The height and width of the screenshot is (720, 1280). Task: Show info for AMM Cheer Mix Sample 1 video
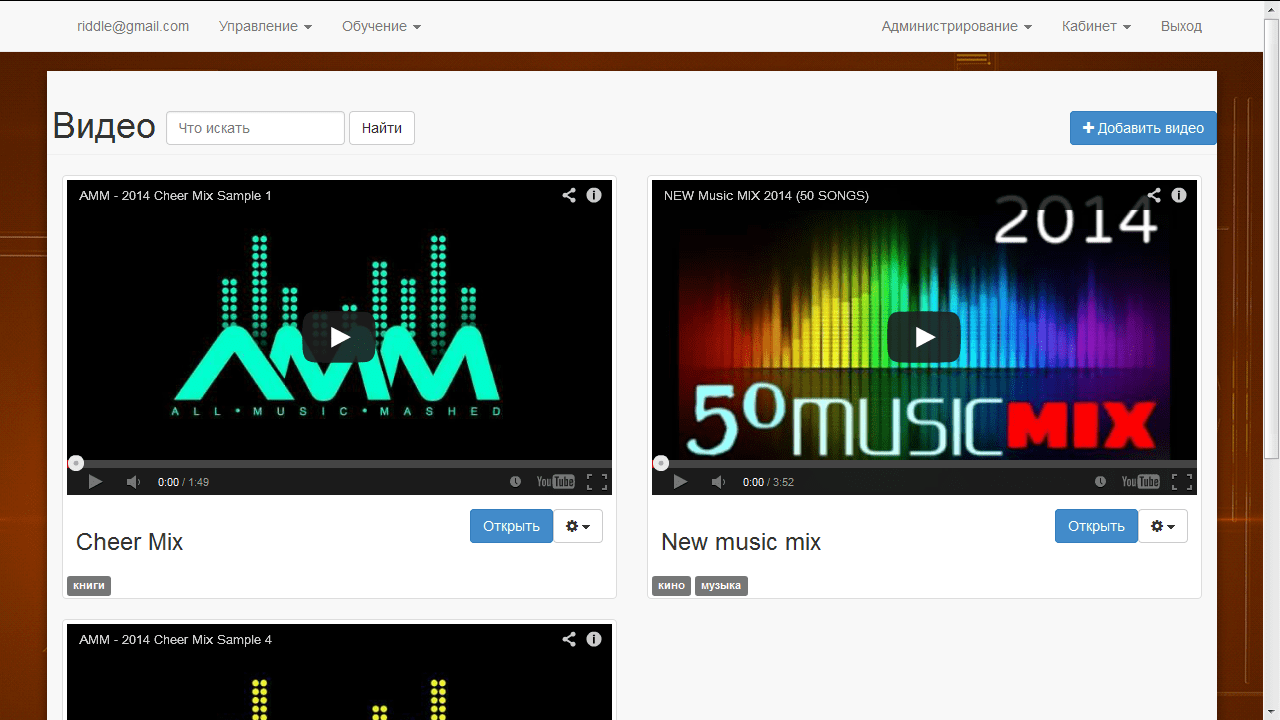click(594, 195)
